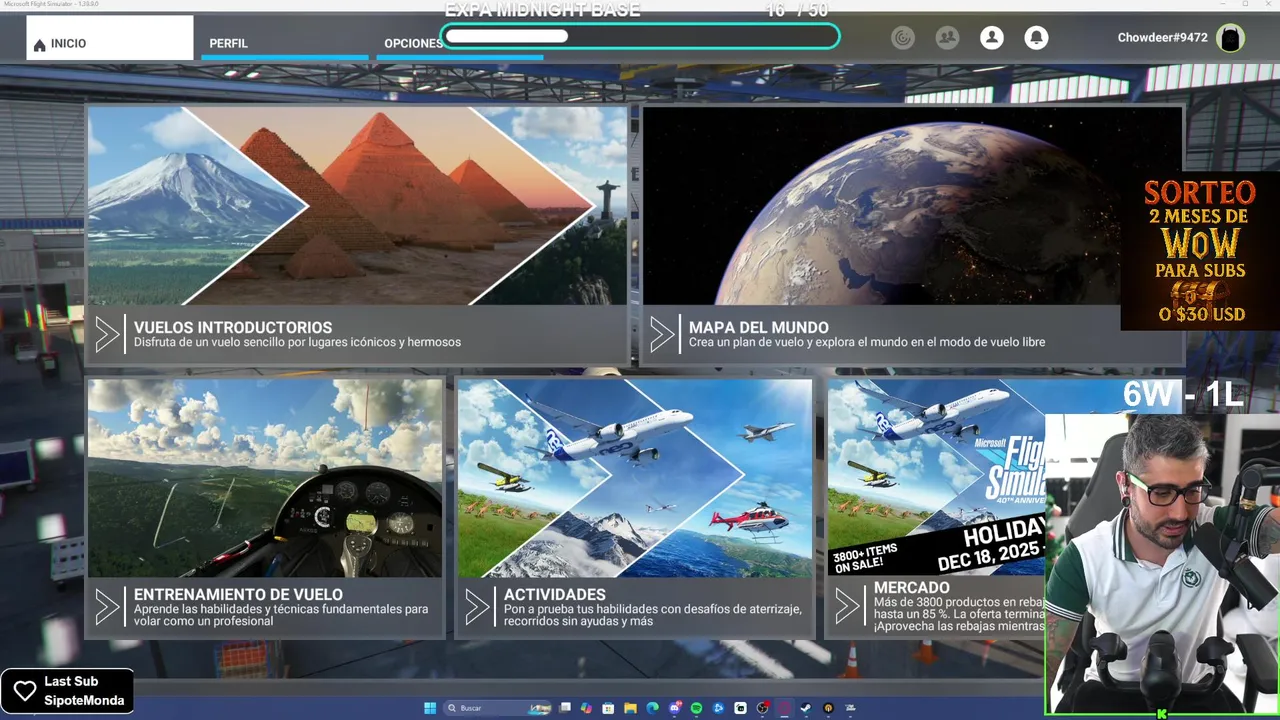Click the 6W - 1L score overlay
The width and height of the screenshot is (1280, 720).
point(1183,394)
